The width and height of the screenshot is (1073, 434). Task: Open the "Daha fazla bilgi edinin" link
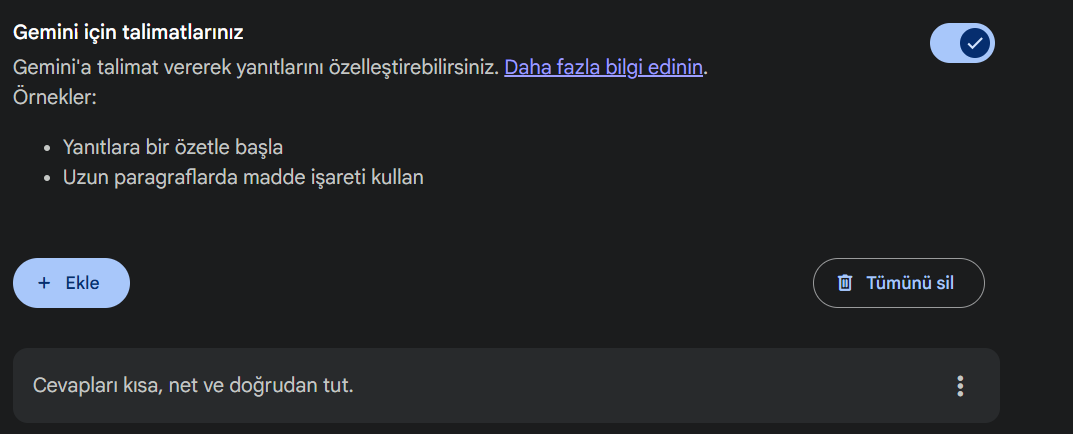(605, 68)
